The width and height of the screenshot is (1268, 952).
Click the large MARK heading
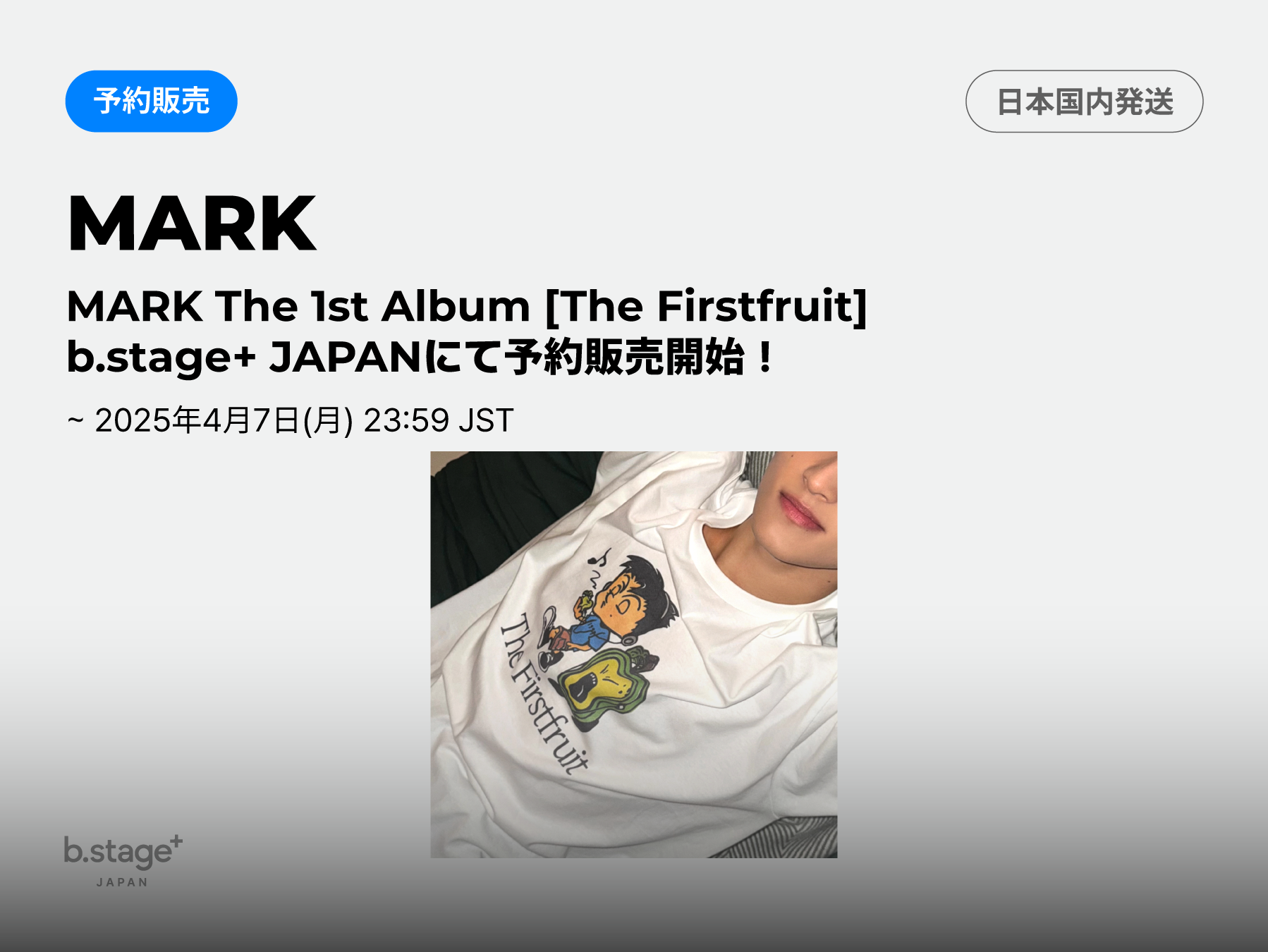(192, 223)
